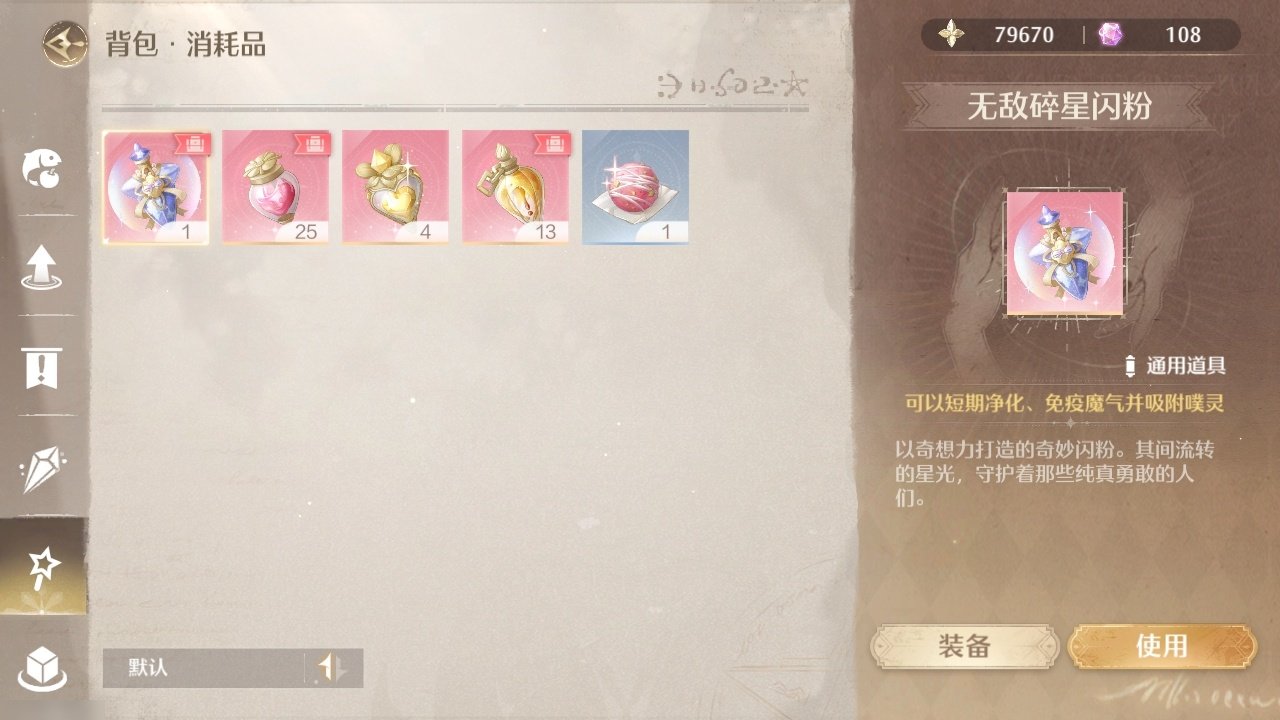
Task: Select the pink heart potion with 25
Action: coord(275,187)
